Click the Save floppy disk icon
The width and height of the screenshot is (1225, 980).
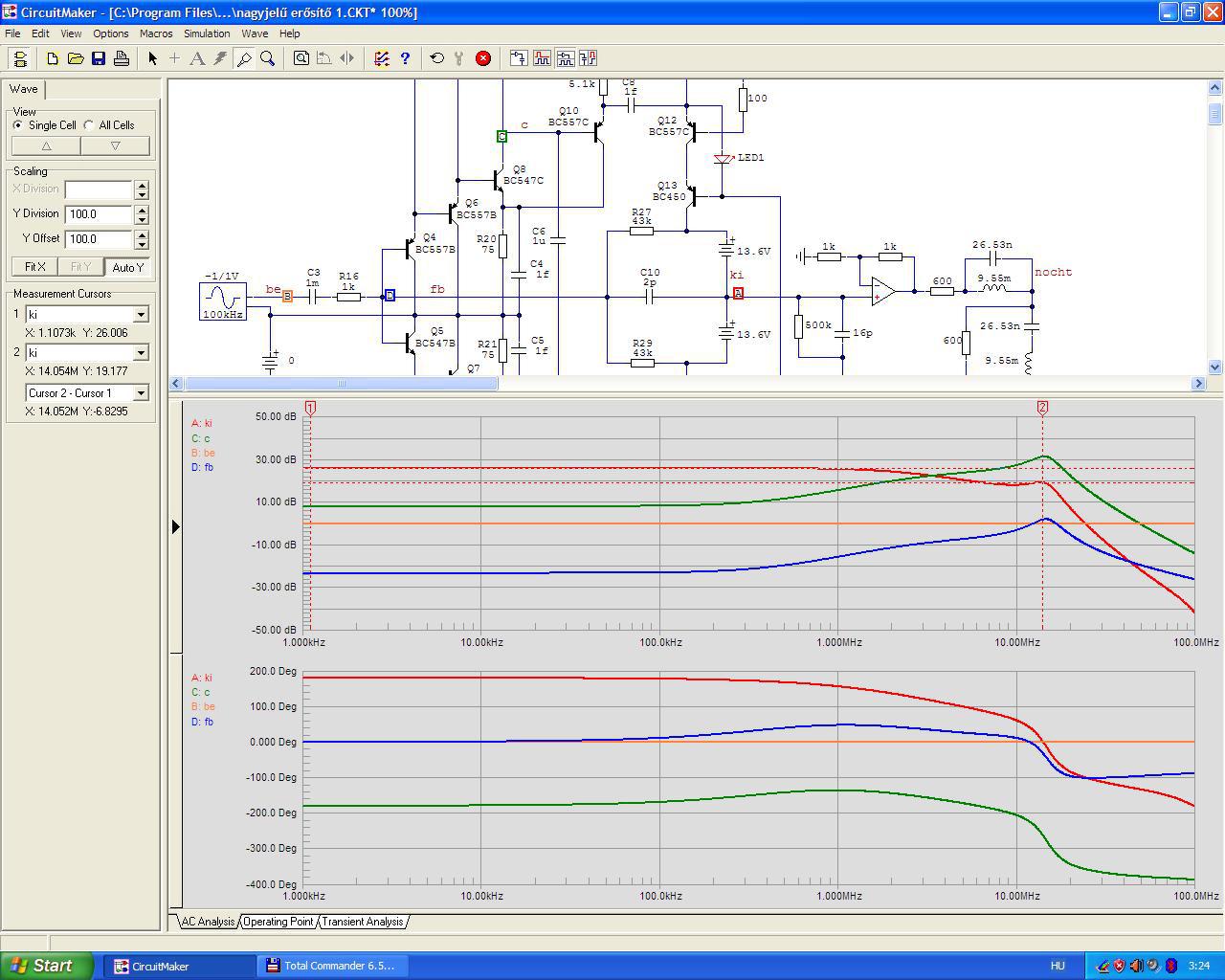(99, 58)
